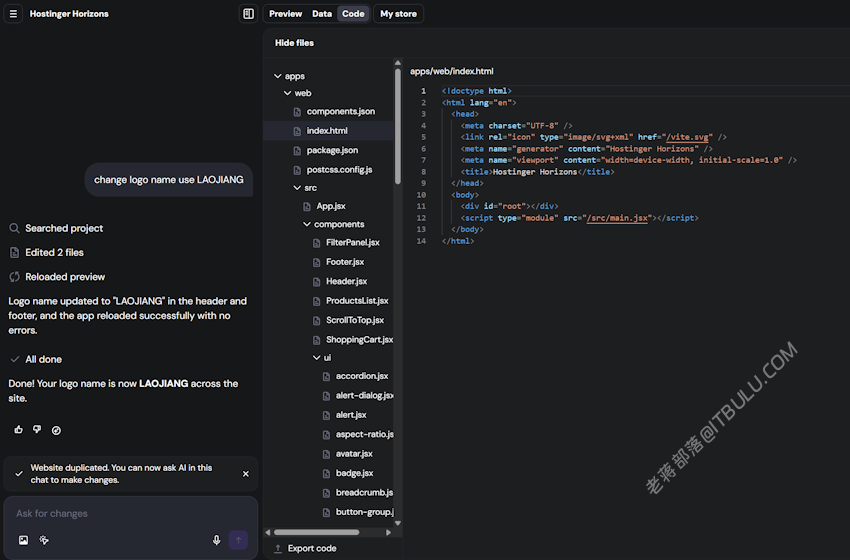The height and width of the screenshot is (560, 850).
Task: Switch to the Preview tab
Action: (x=285, y=14)
